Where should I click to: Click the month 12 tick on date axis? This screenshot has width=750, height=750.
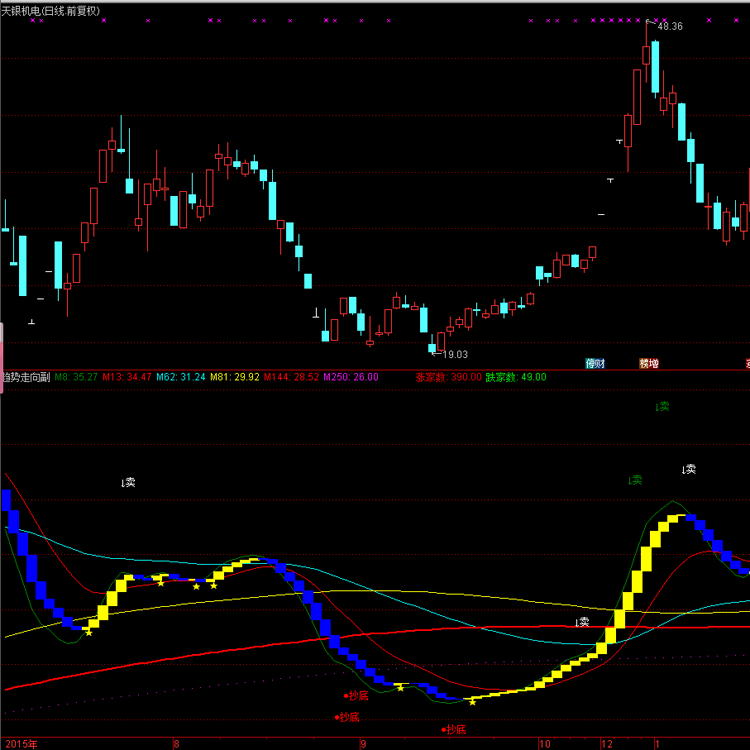pyautogui.click(x=606, y=743)
